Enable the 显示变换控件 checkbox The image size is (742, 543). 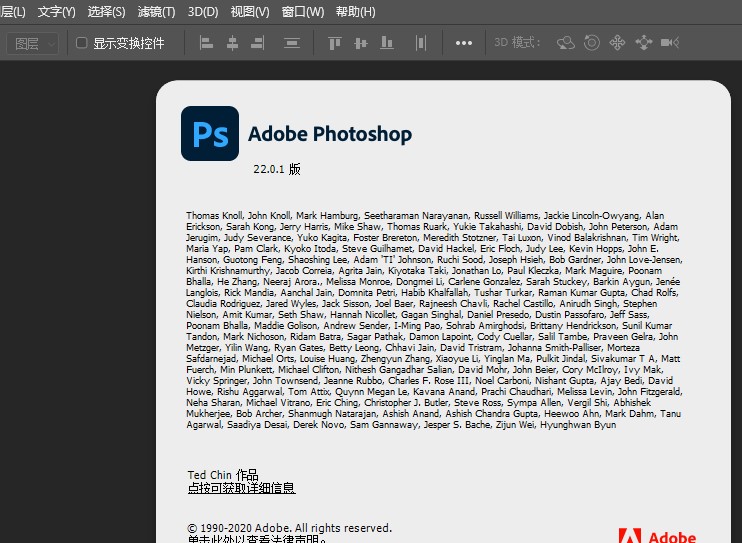coord(82,43)
